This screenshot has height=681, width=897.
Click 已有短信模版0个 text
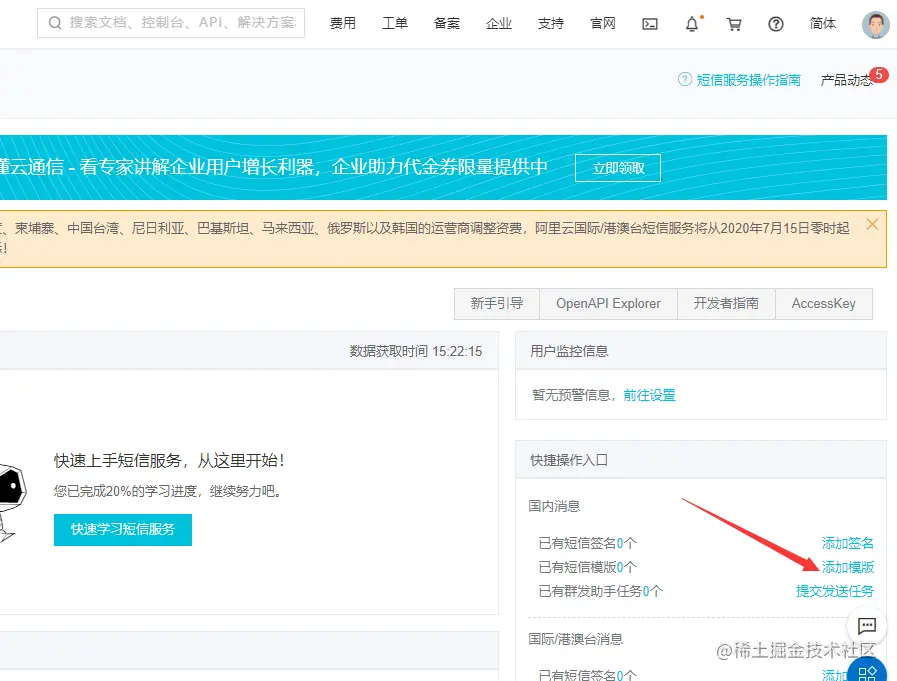[588, 567]
